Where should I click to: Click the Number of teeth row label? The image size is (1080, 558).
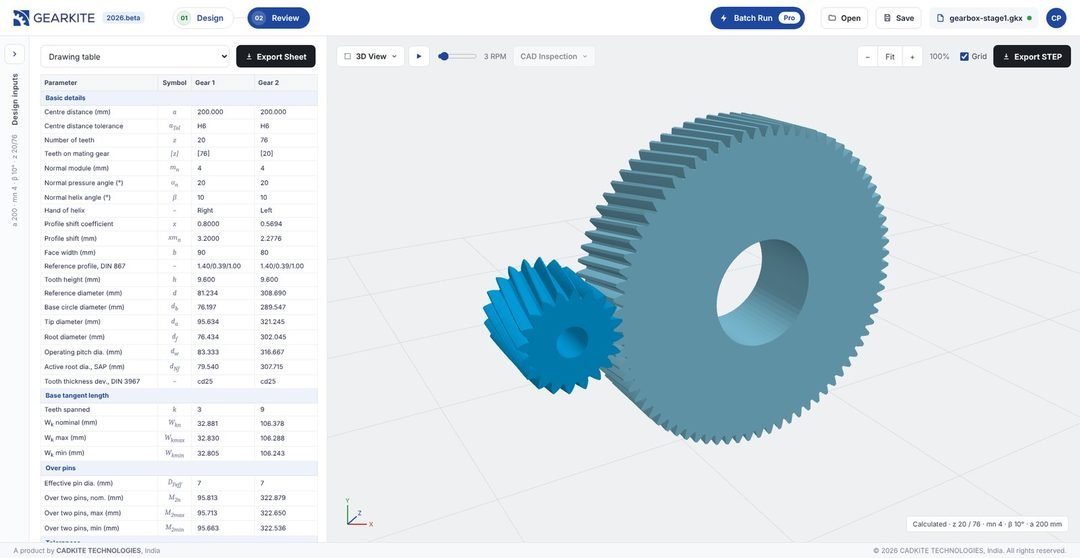click(x=69, y=140)
